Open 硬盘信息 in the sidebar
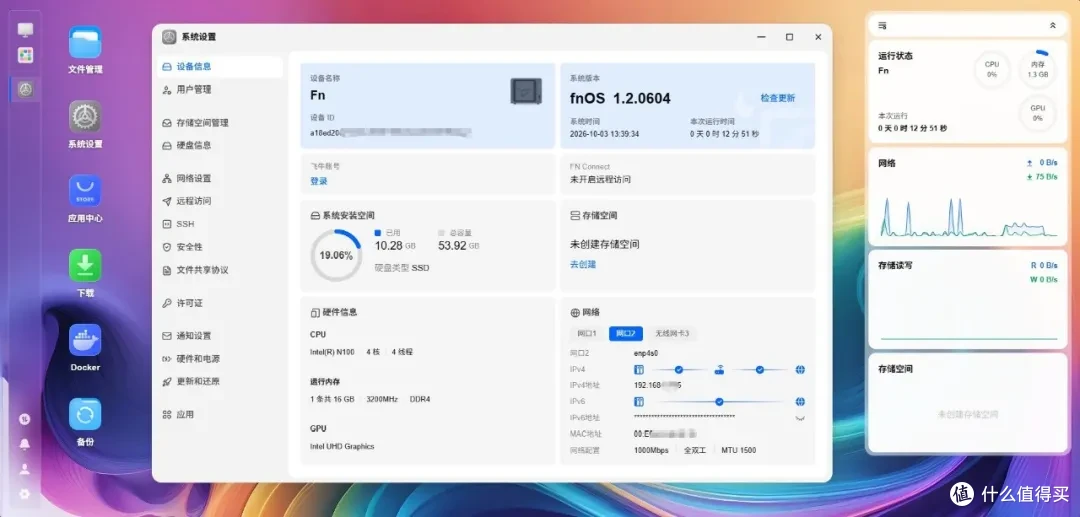The width and height of the screenshot is (1080, 517). pos(220,145)
